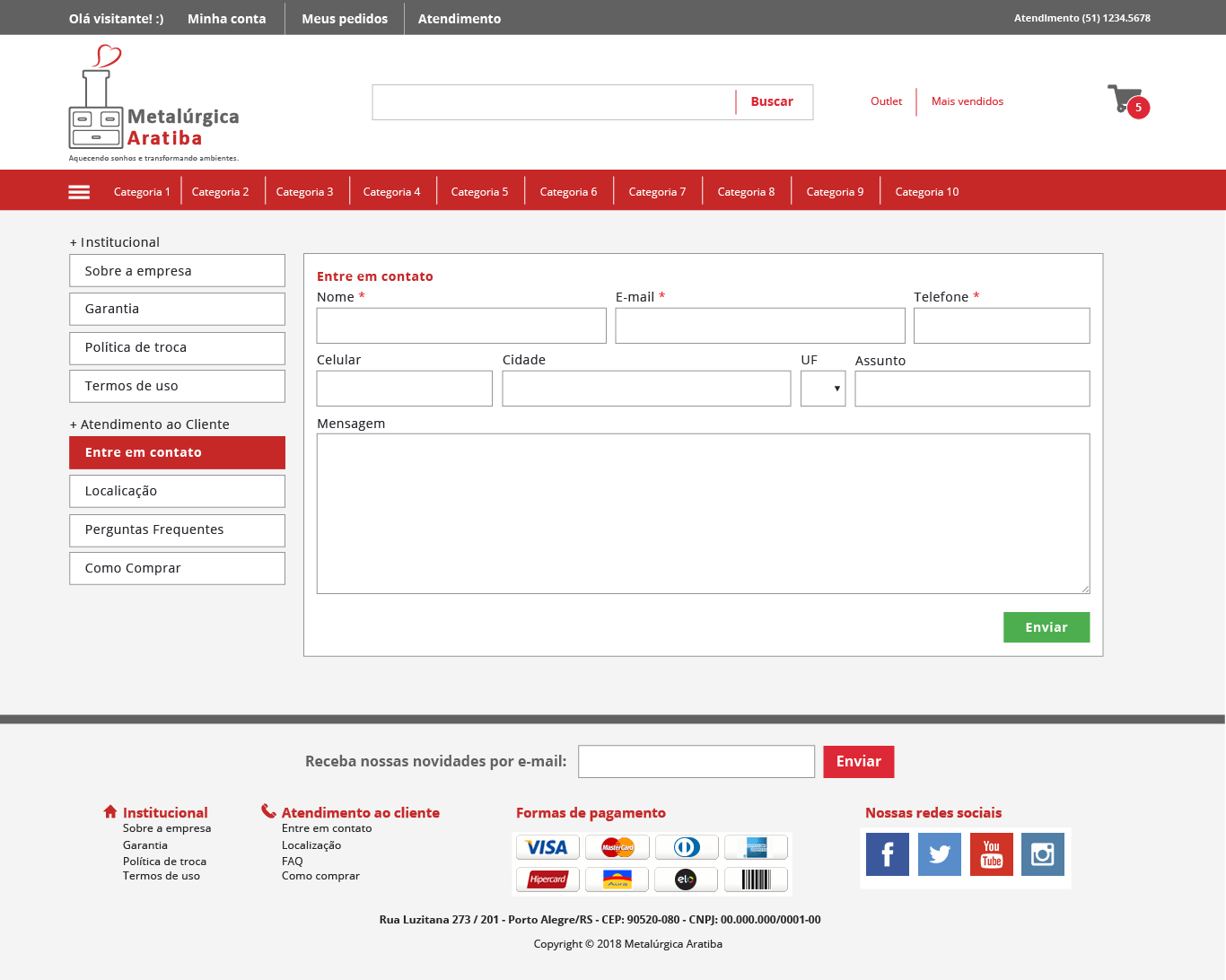
Task: Go to Meus pedidos in top bar
Action: pyautogui.click(x=345, y=19)
